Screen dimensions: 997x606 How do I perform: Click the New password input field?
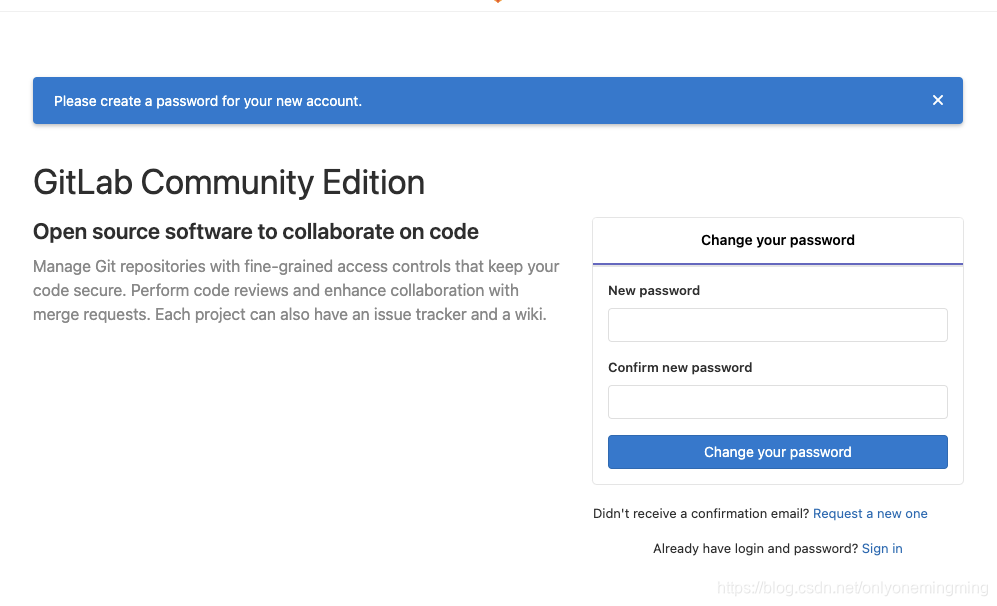[778, 325]
